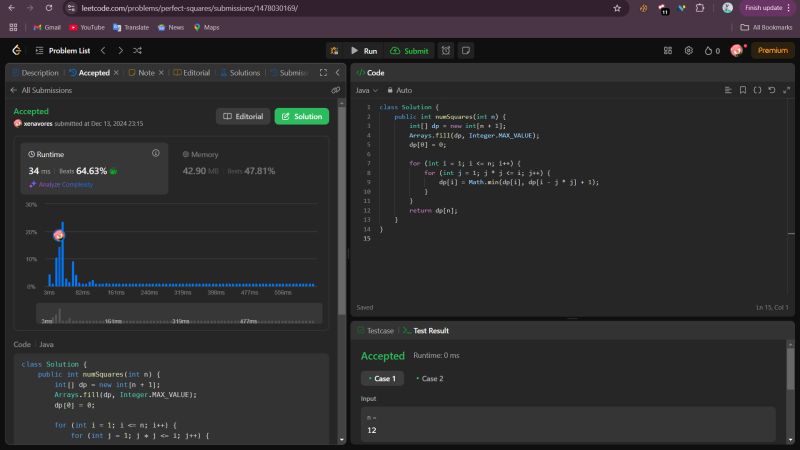Reset code with the revert arrow icon

[x=771, y=90]
